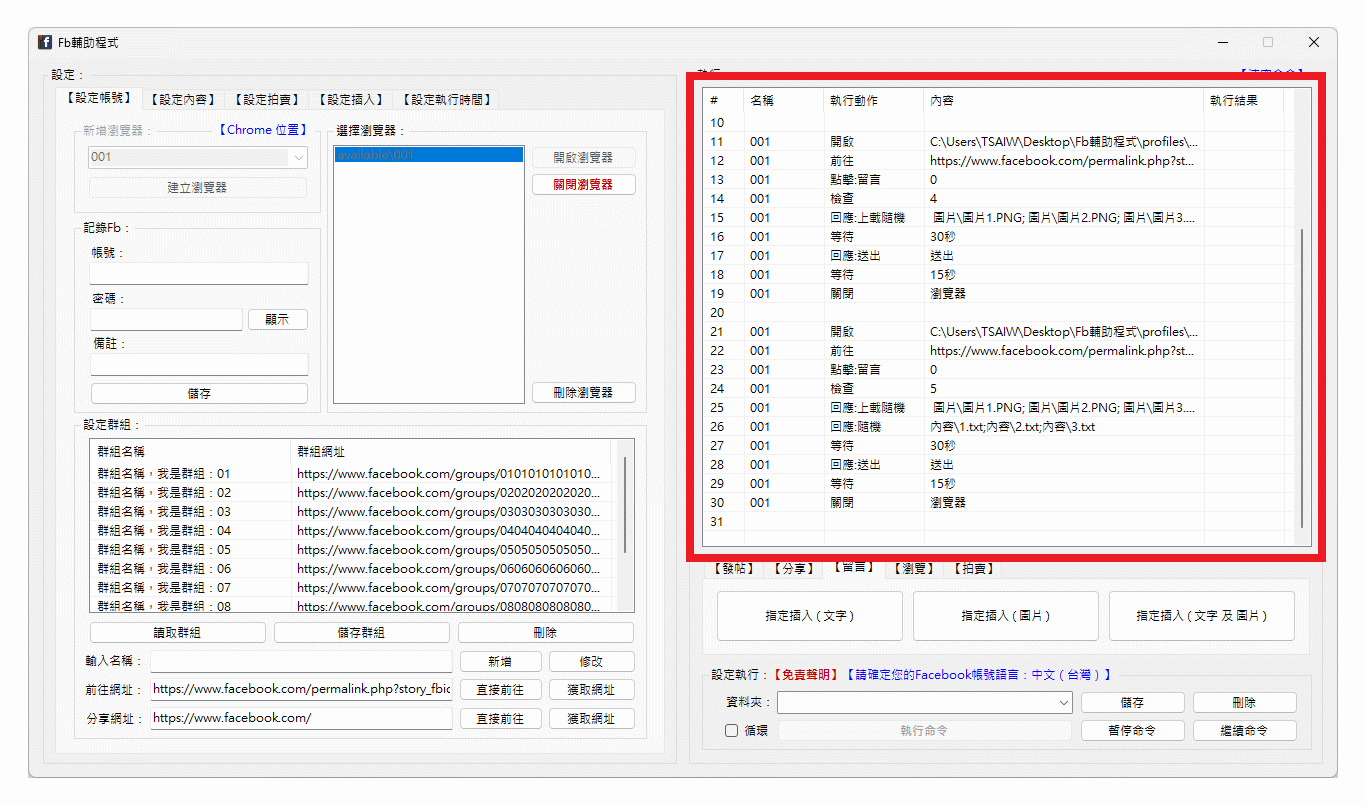The height and width of the screenshot is (806, 1366).
Task: Click 直接前往 in the 分享網址 row
Action: (x=500, y=718)
